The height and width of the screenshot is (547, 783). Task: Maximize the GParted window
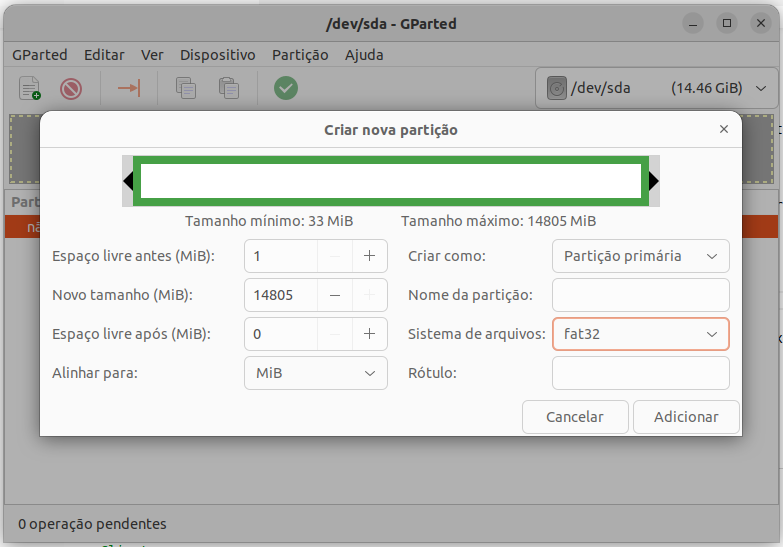click(727, 23)
